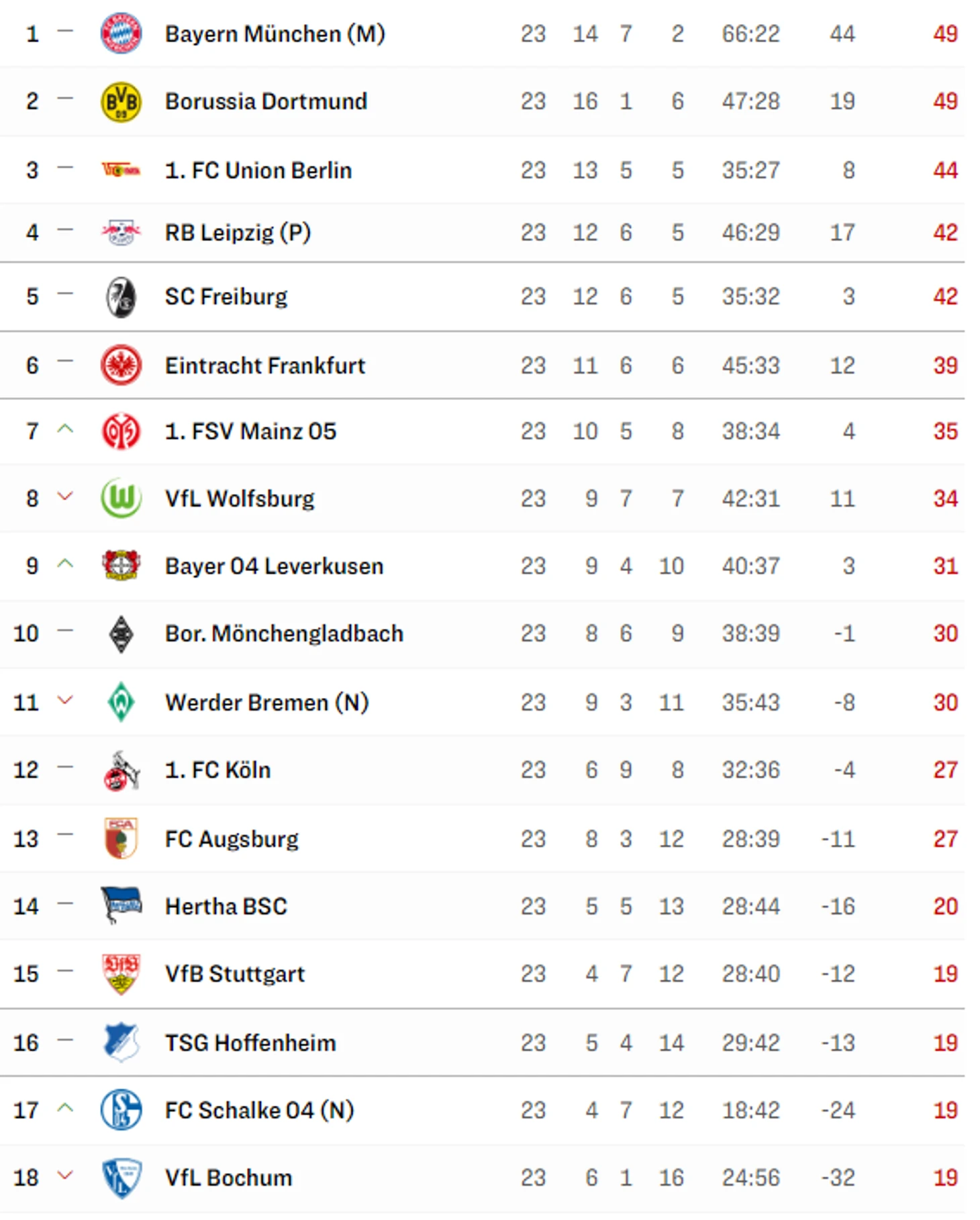Click the TSG Hoffenheim crest

121,1042
